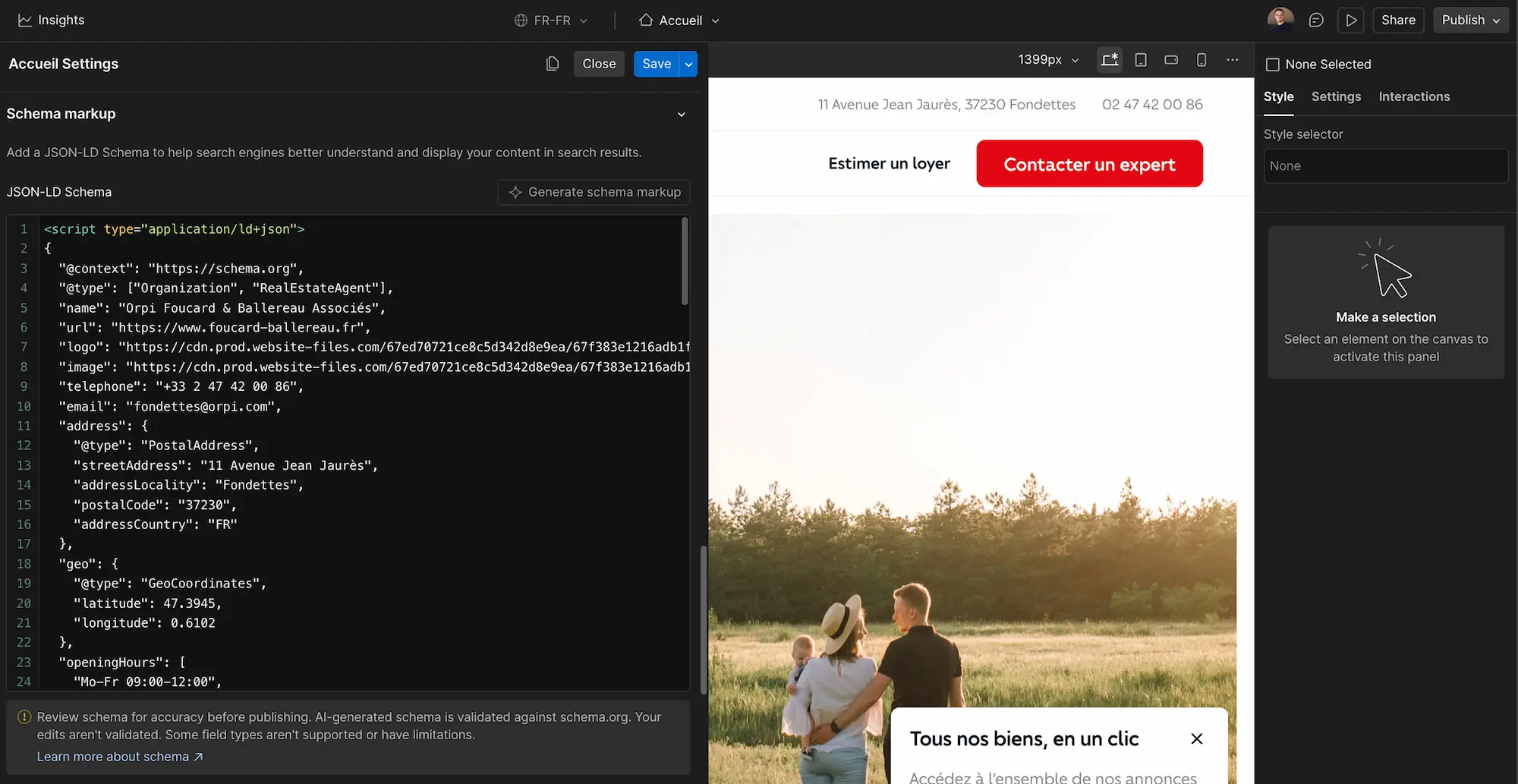1518x784 pixels.
Task: Toggle the None Selected checkbox
Action: tap(1274, 64)
